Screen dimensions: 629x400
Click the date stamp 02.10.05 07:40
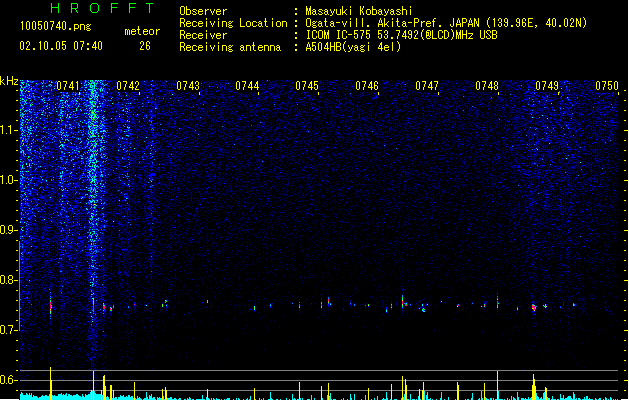[x=61, y=46]
